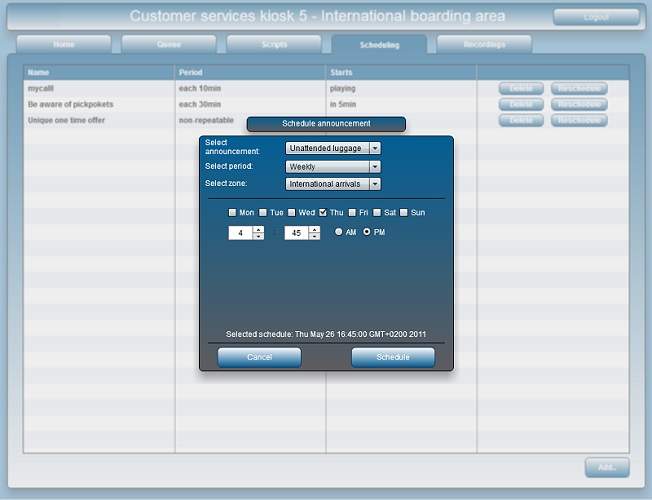
Task: Select the PM radio button
Action: point(367,232)
